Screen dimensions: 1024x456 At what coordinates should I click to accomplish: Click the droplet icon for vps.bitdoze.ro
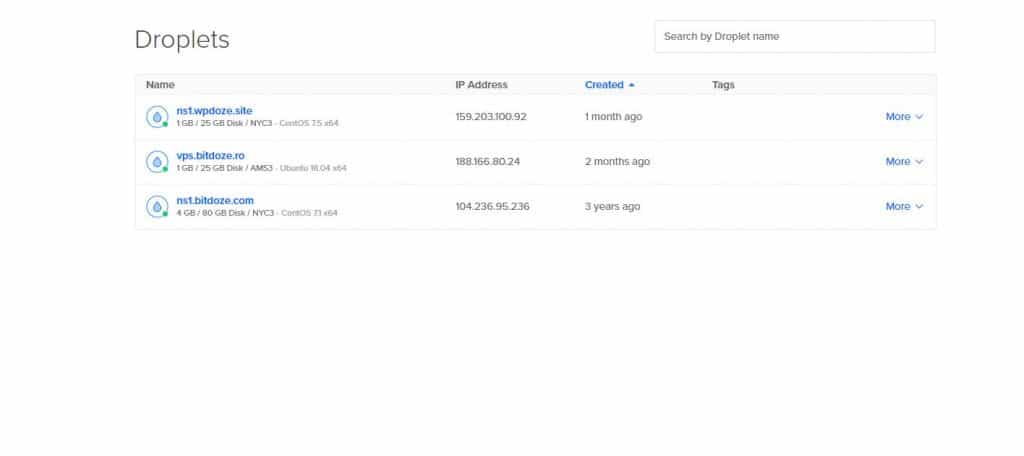click(x=157, y=161)
